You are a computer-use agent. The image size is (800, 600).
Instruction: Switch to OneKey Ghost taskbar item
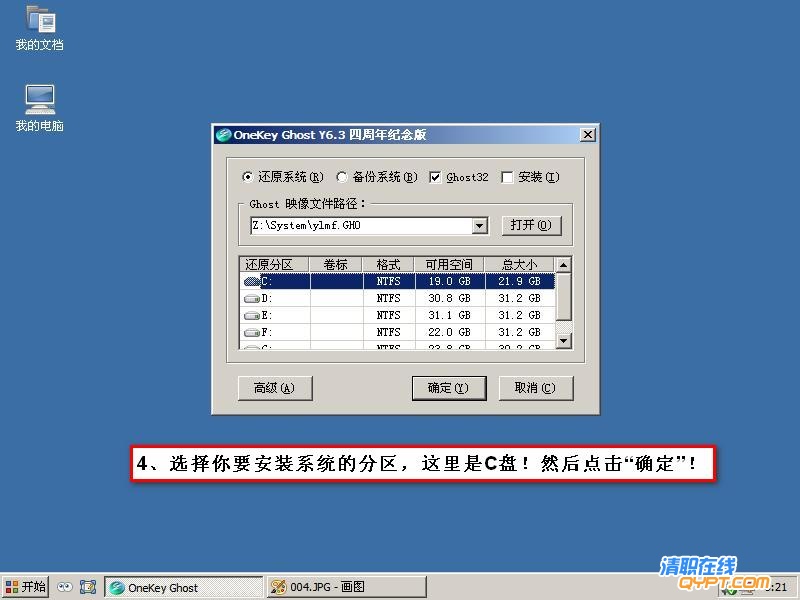tap(184, 587)
